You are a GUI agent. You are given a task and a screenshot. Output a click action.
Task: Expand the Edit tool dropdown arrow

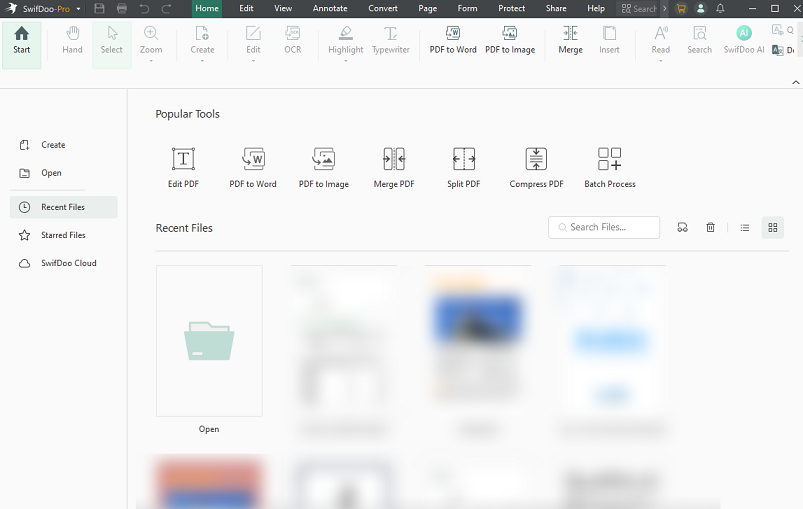click(253, 61)
